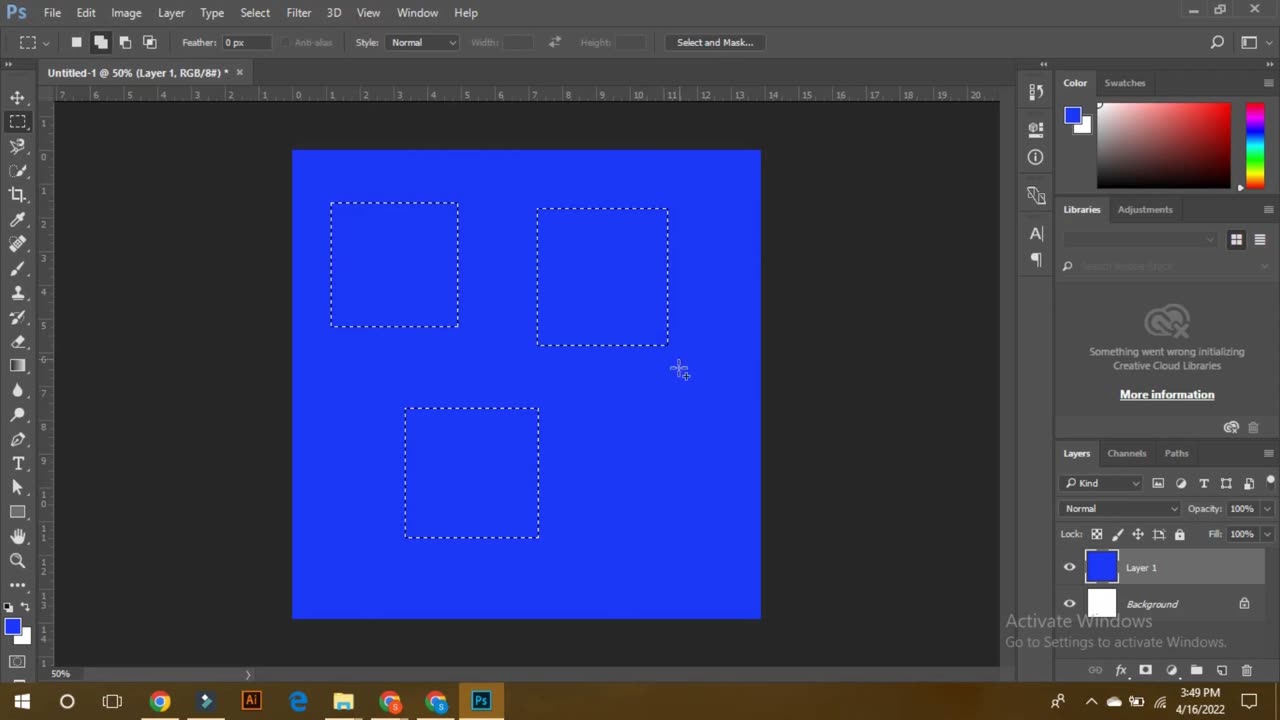Toggle layer filtering on/off switch
The image size is (1280, 720).
1270,482
